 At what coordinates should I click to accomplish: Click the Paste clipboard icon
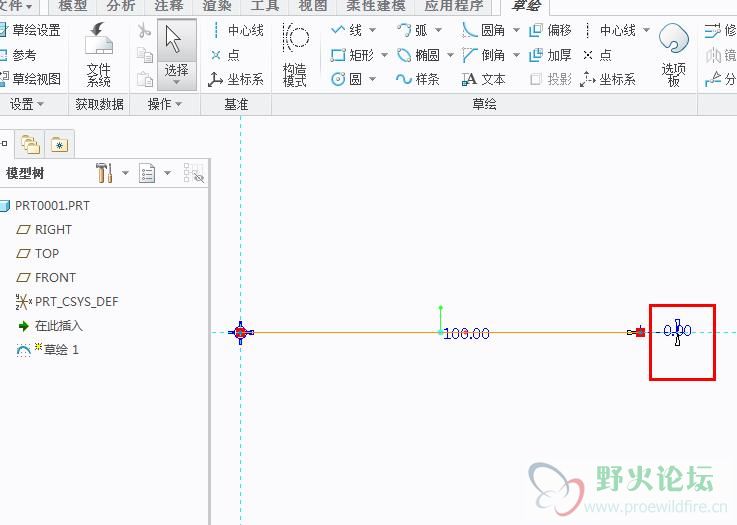tap(145, 79)
